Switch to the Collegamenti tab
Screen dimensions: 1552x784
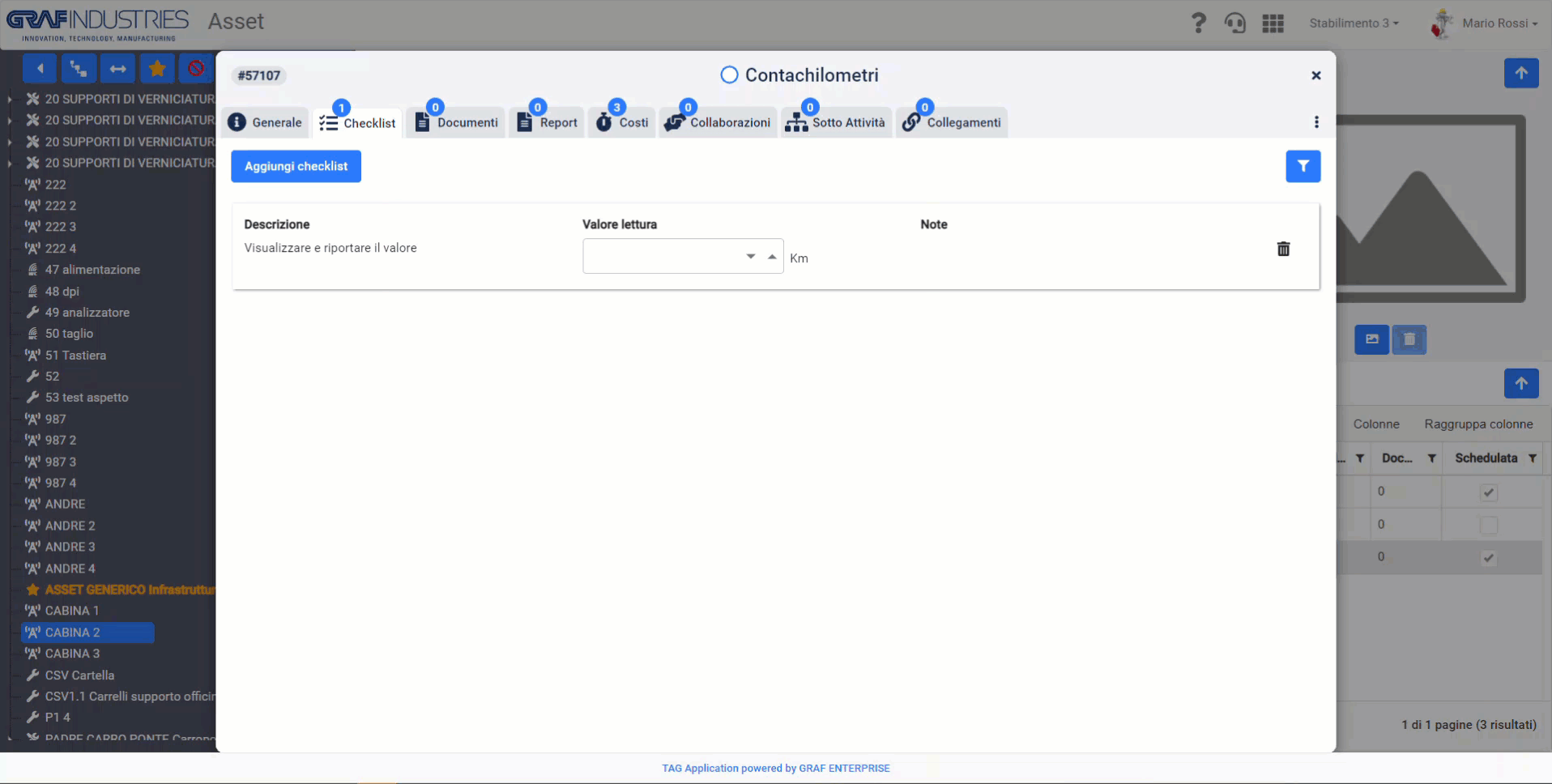coord(952,122)
